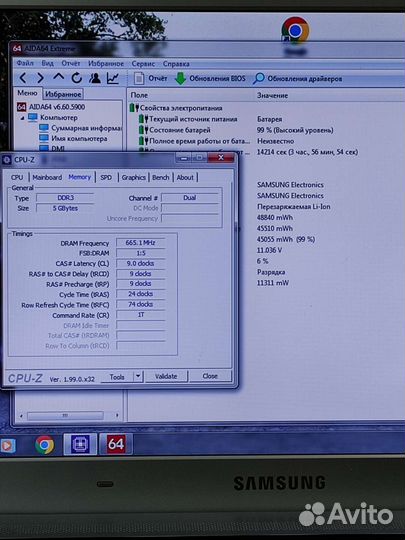Refresh the AIDA64 page

[76, 79]
